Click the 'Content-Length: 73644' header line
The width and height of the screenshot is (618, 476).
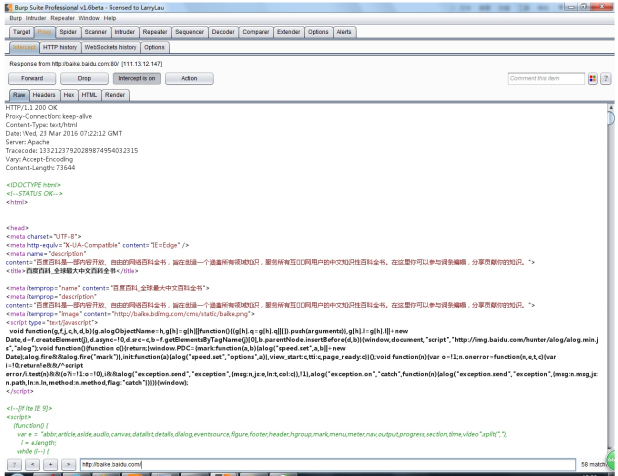click(x=40, y=168)
